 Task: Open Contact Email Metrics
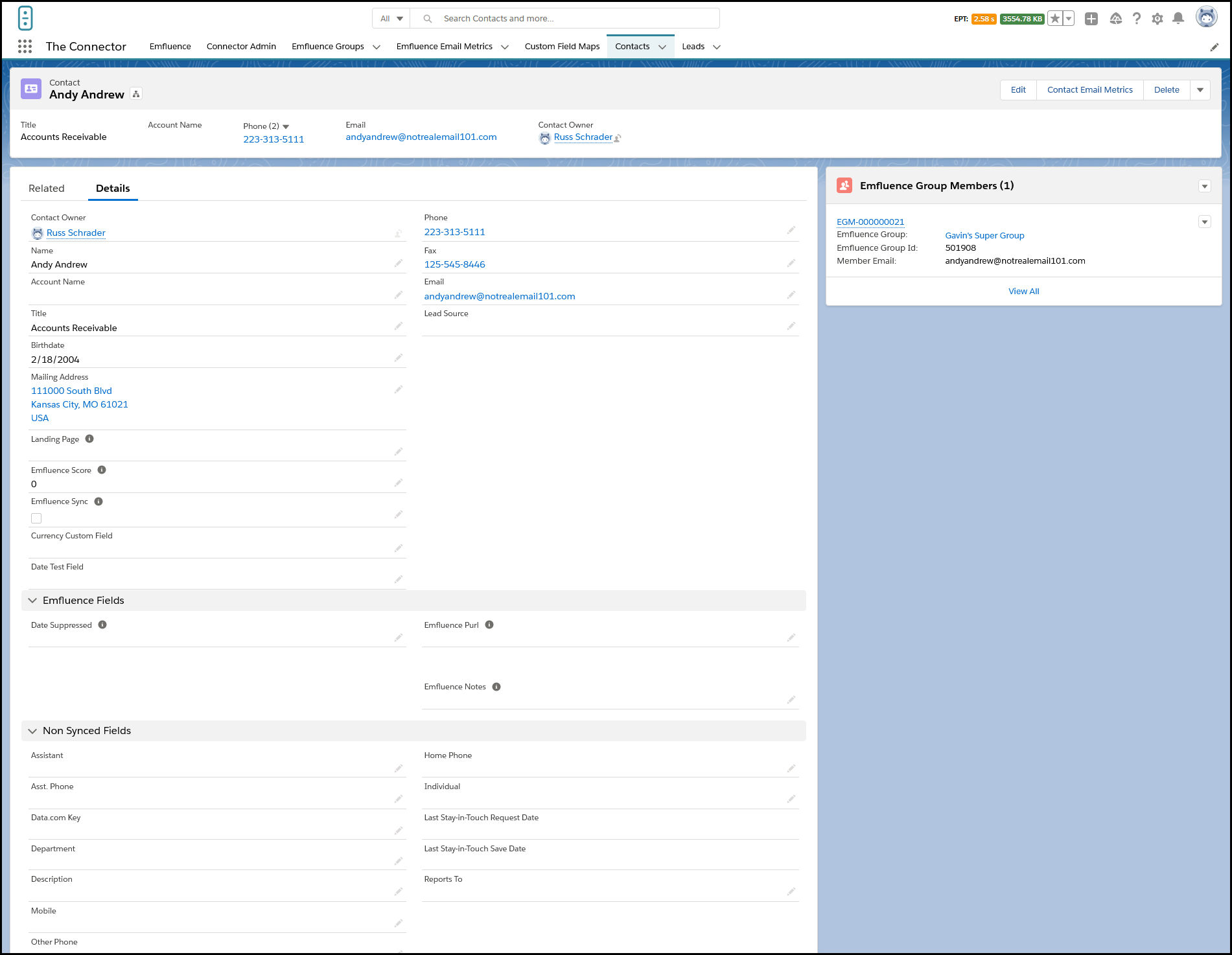pos(1090,90)
